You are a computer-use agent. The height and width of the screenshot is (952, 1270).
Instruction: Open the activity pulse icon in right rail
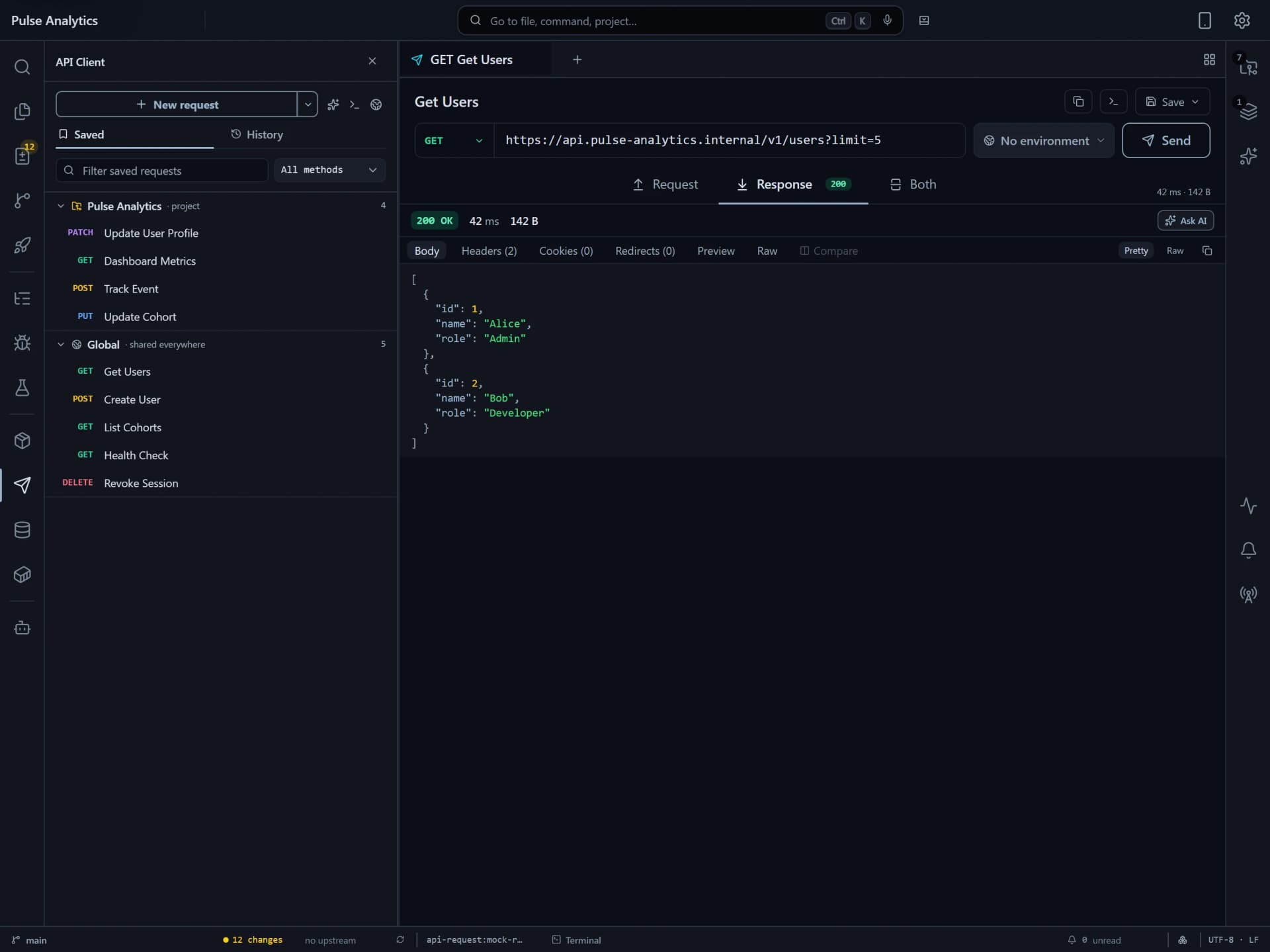point(1248,506)
